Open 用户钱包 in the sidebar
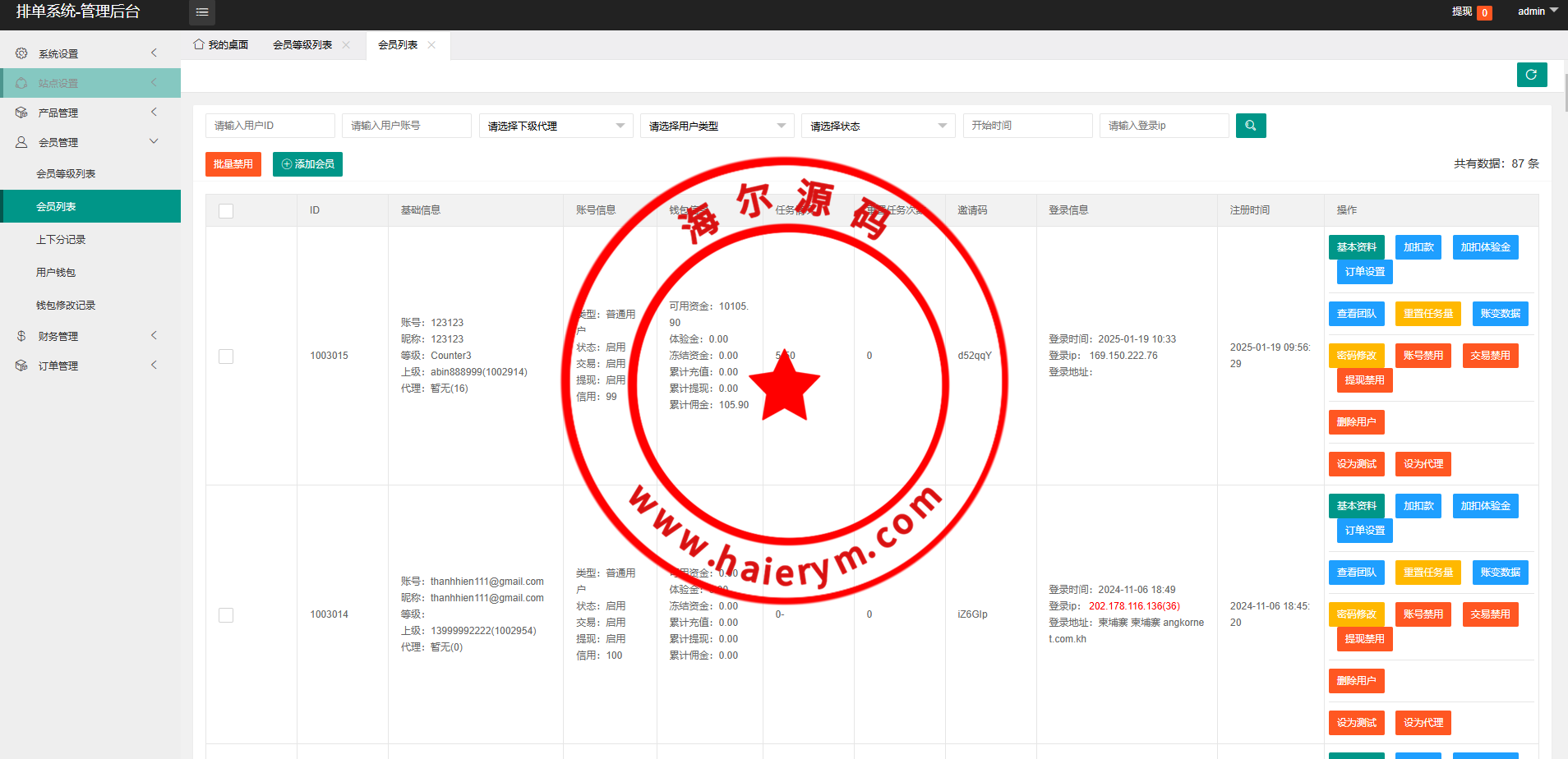 56,273
